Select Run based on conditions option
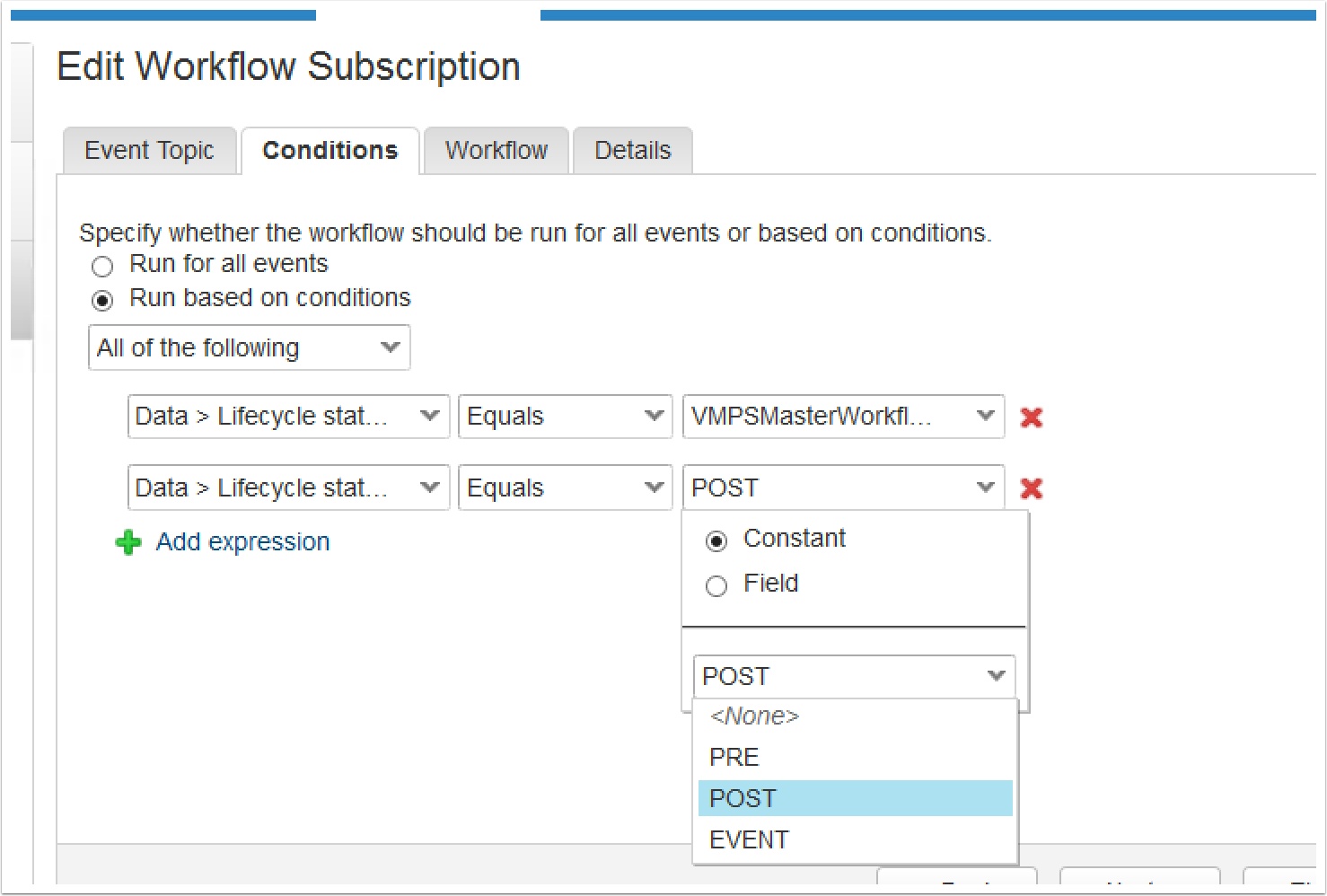 [x=103, y=301]
